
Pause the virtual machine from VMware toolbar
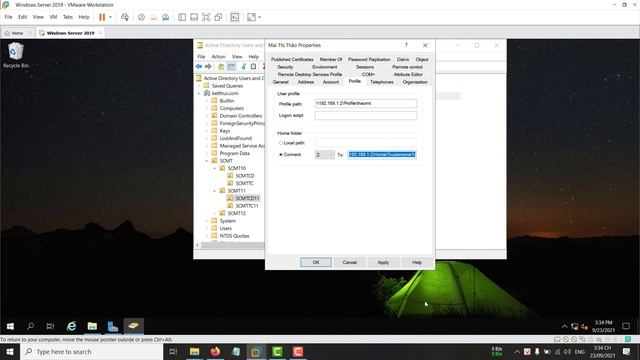pyautogui.click(x=102, y=17)
